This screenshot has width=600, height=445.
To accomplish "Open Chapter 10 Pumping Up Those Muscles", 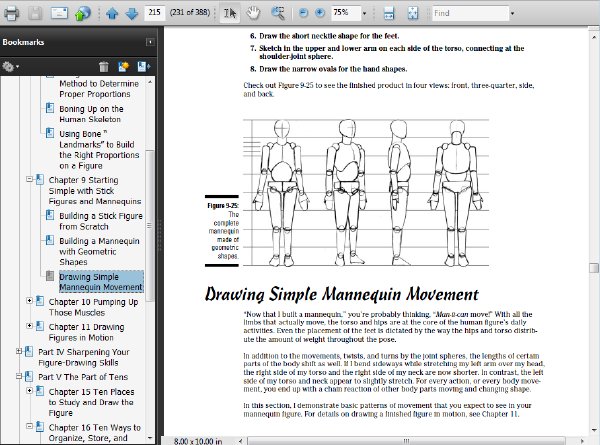I will pos(93,307).
